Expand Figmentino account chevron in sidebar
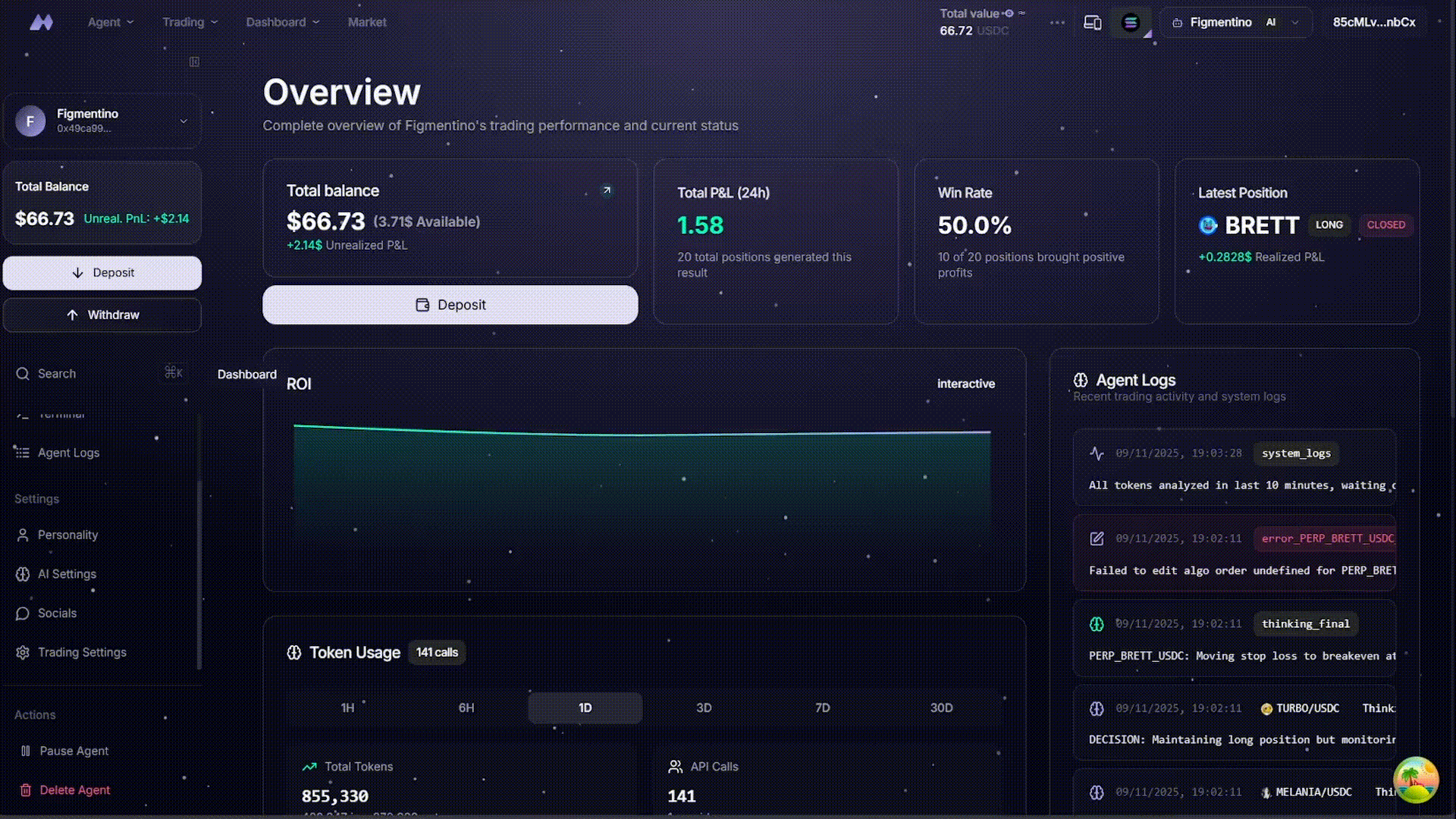Viewport: 1456px width, 819px height. (184, 121)
